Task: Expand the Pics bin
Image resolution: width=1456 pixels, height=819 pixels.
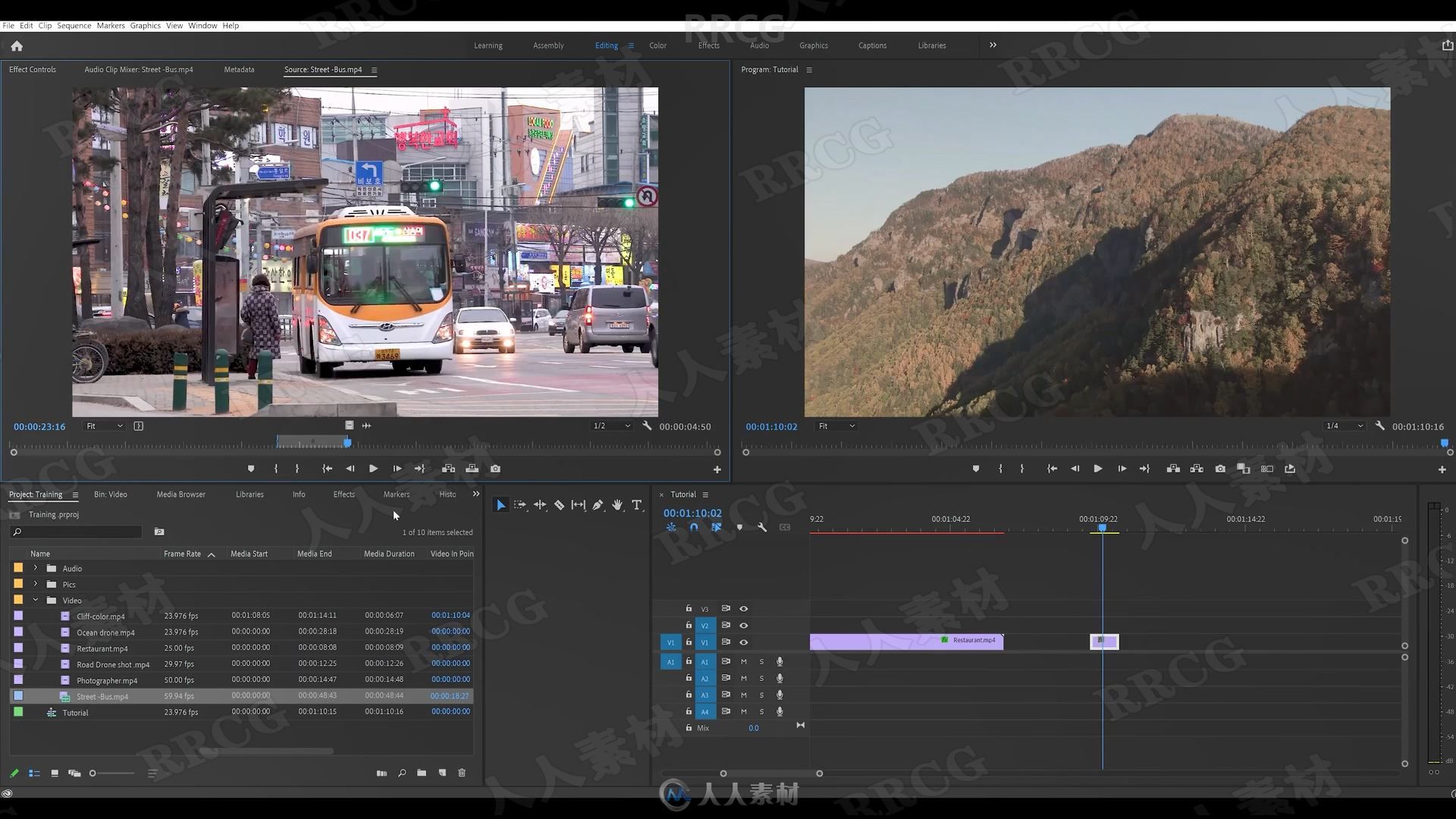Action: click(x=36, y=584)
